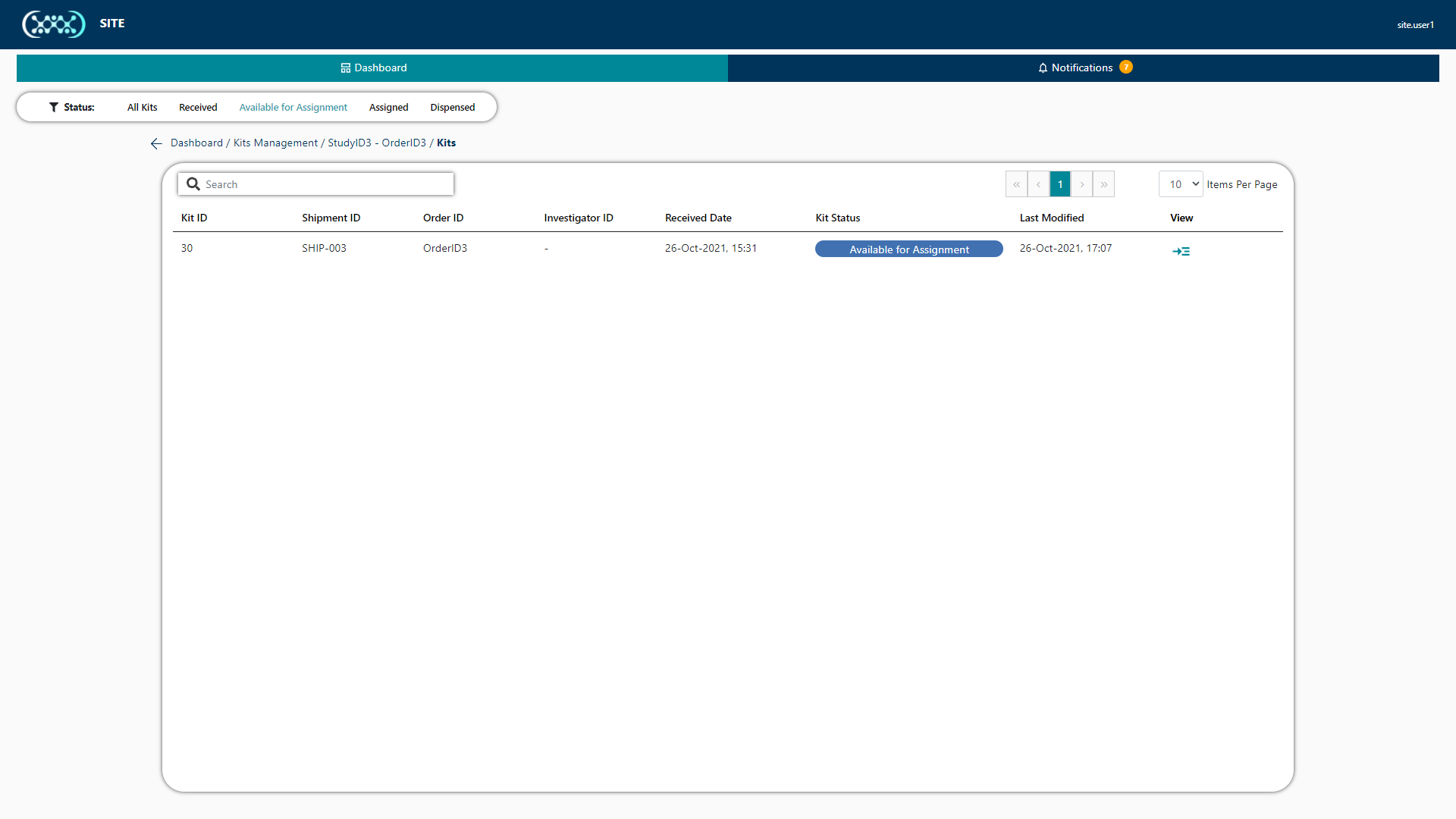Click inside the Search input field
This screenshot has height=819, width=1456.
point(318,184)
